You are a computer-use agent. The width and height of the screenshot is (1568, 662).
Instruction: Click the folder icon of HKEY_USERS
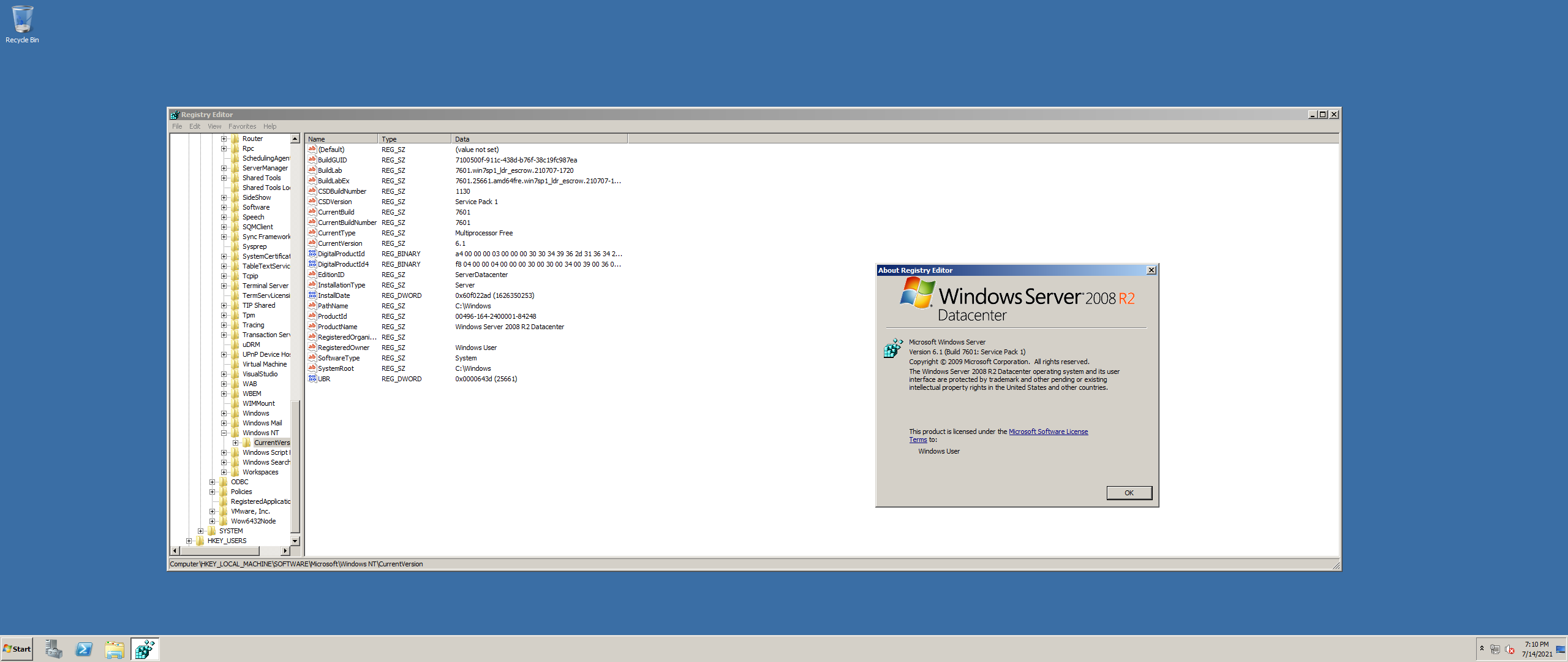tap(200, 541)
